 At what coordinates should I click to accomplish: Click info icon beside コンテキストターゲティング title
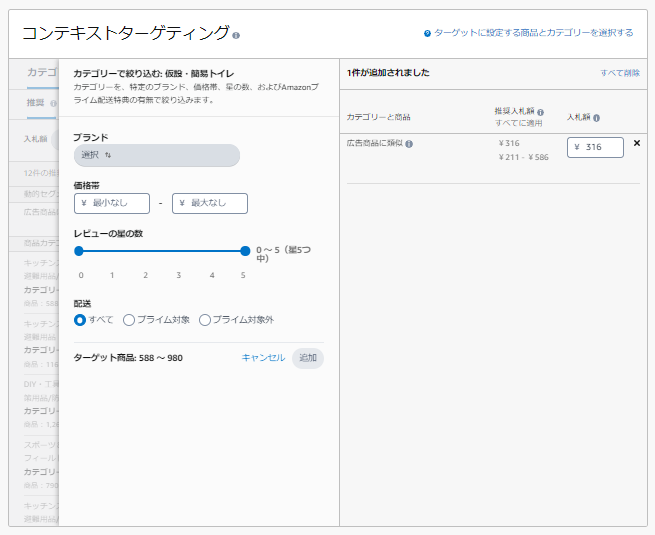pyautogui.click(x=236, y=35)
